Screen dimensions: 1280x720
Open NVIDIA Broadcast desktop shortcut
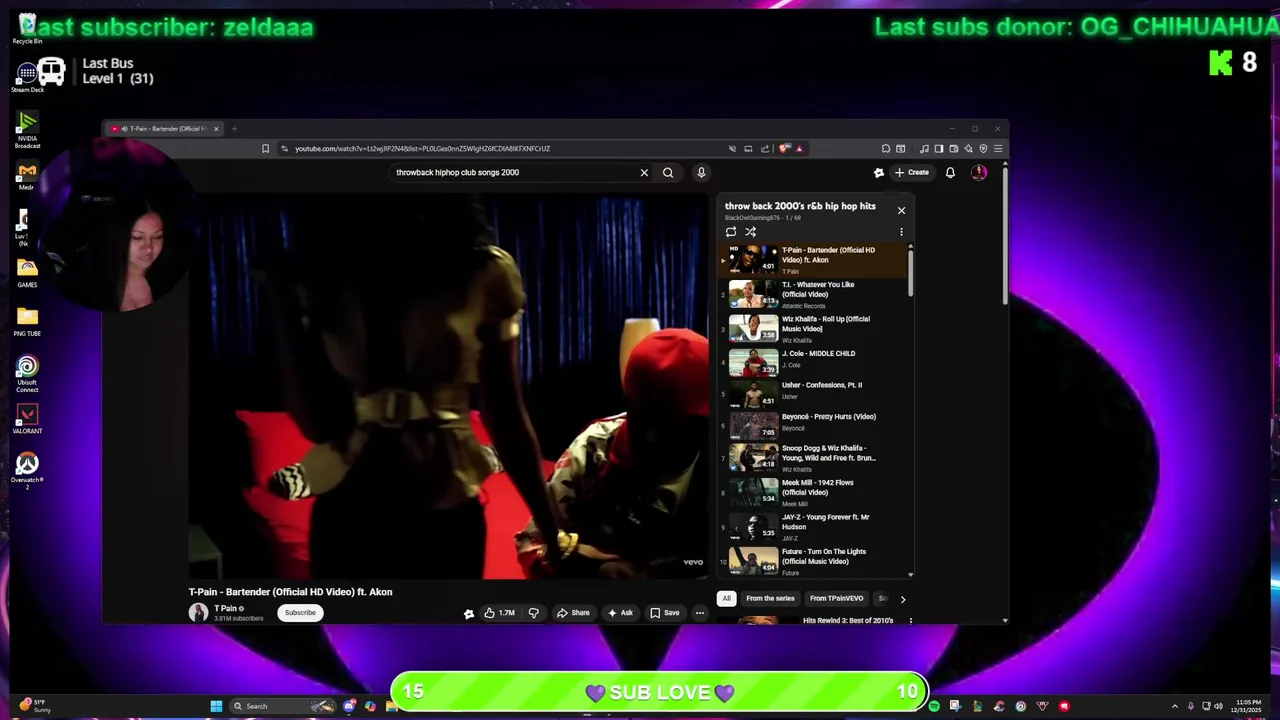[x=27, y=130]
